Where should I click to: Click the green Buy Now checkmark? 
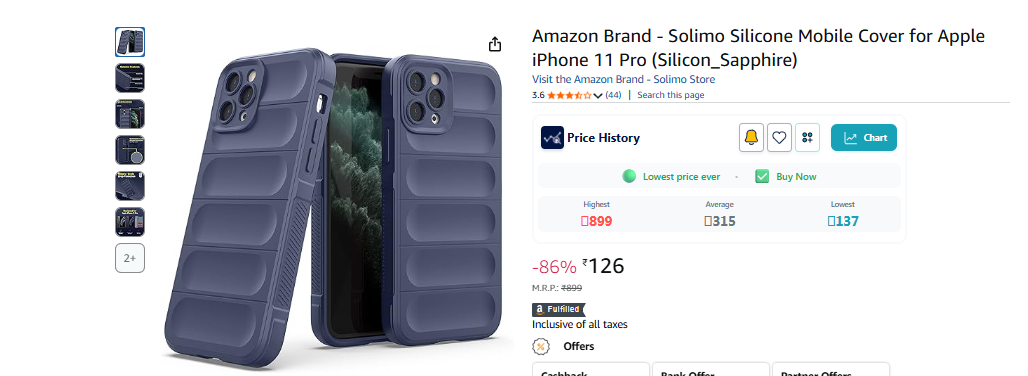click(x=762, y=176)
